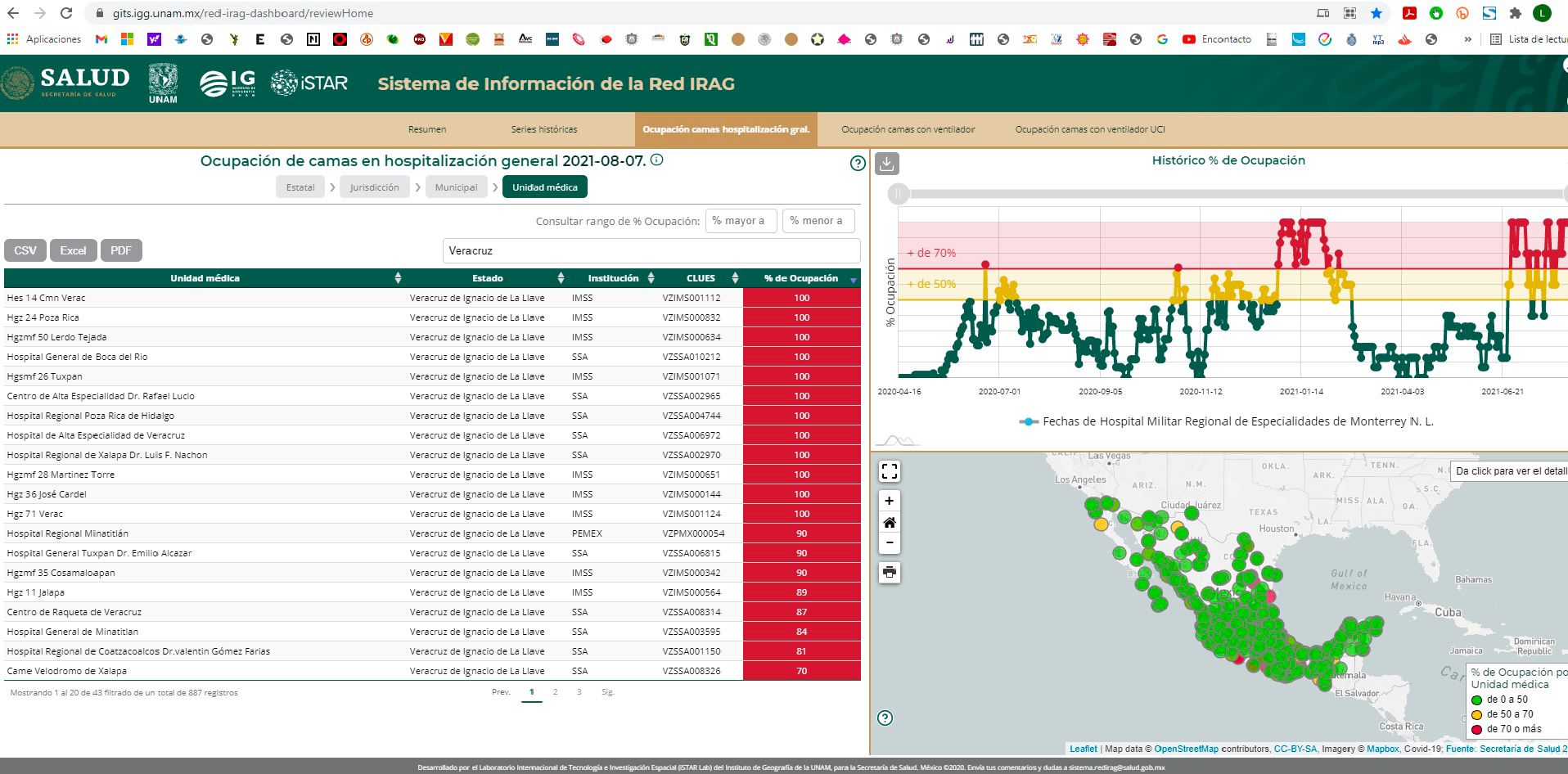This screenshot has width=1568, height=774.
Task: Sort table by Unidad médica column
Action: coord(205,278)
